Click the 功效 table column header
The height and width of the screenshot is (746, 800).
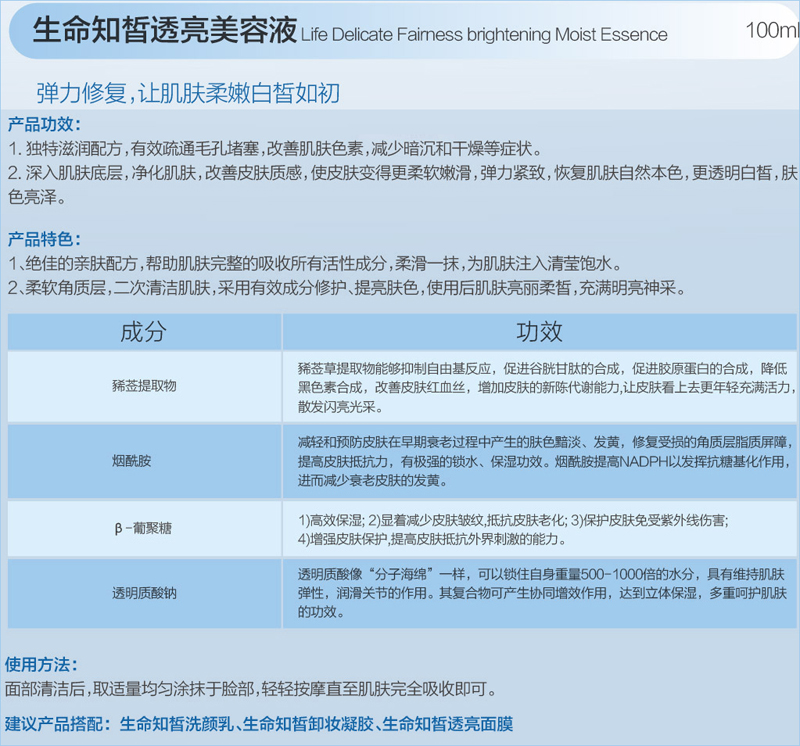point(539,331)
